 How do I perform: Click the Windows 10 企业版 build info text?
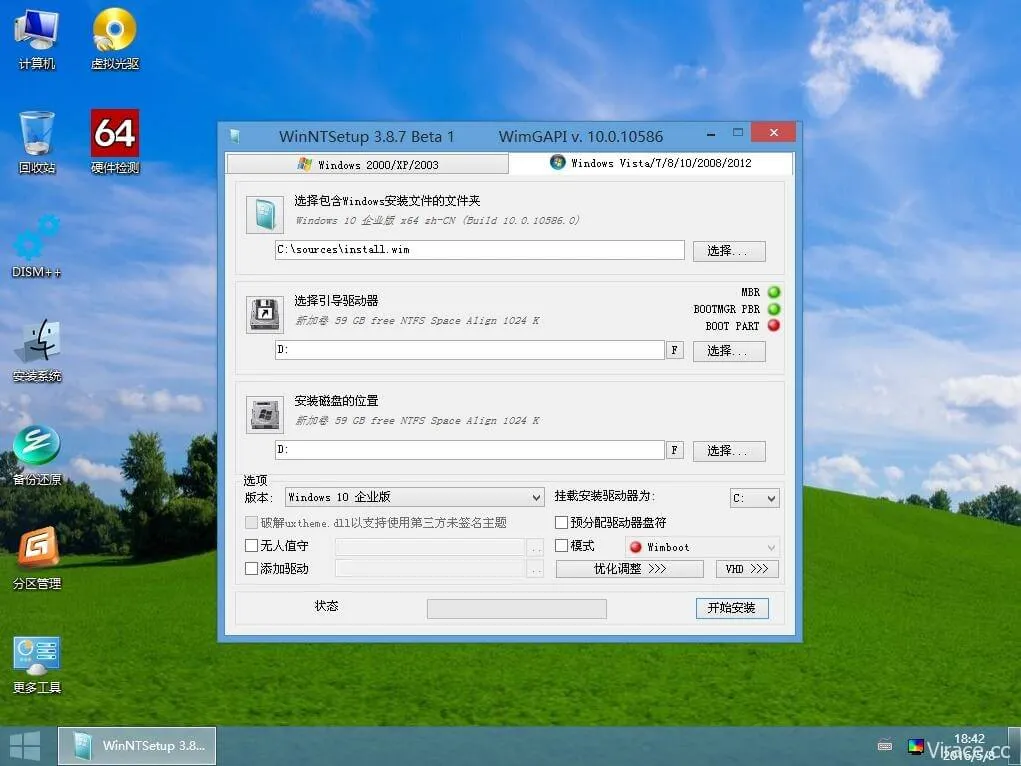coord(437,221)
